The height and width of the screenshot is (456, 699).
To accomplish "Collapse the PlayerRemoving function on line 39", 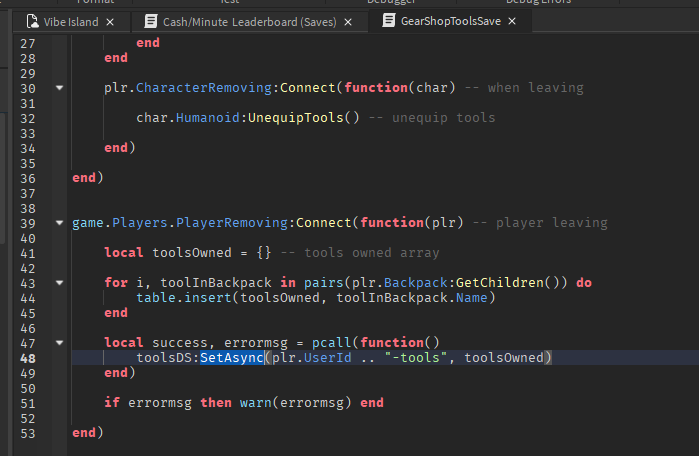I will [59, 222].
